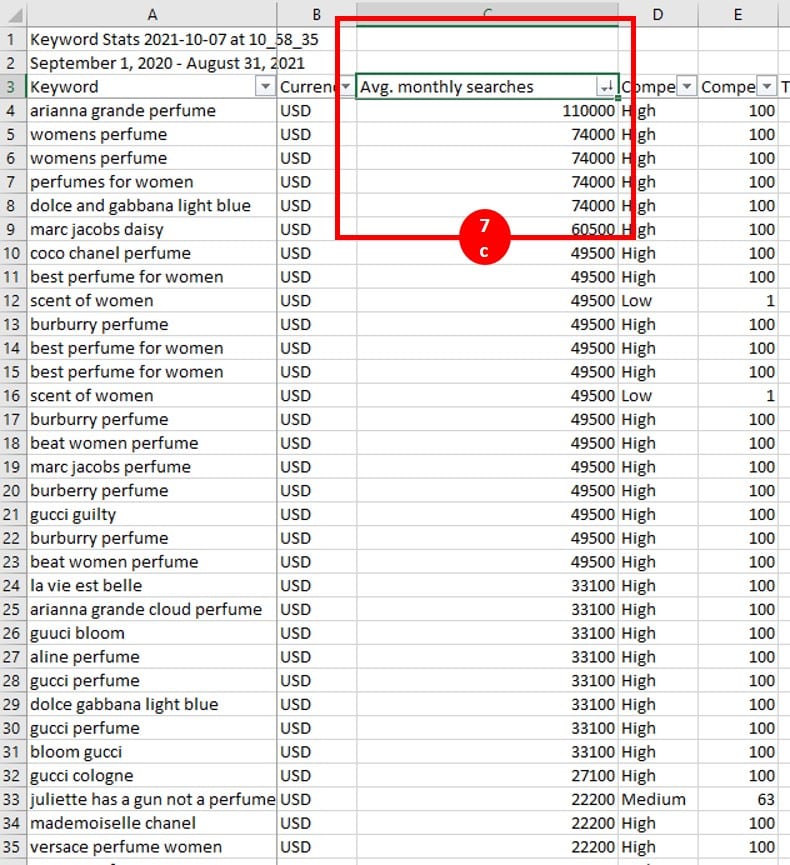This screenshot has width=790, height=865.
Task: Click the 27100 searches value cell
Action: [x=487, y=776]
